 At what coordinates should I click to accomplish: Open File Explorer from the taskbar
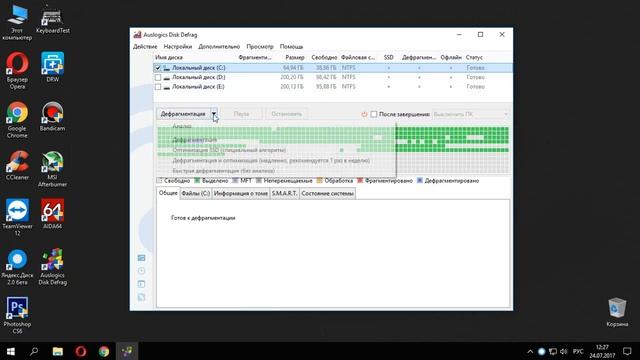(x=58, y=351)
